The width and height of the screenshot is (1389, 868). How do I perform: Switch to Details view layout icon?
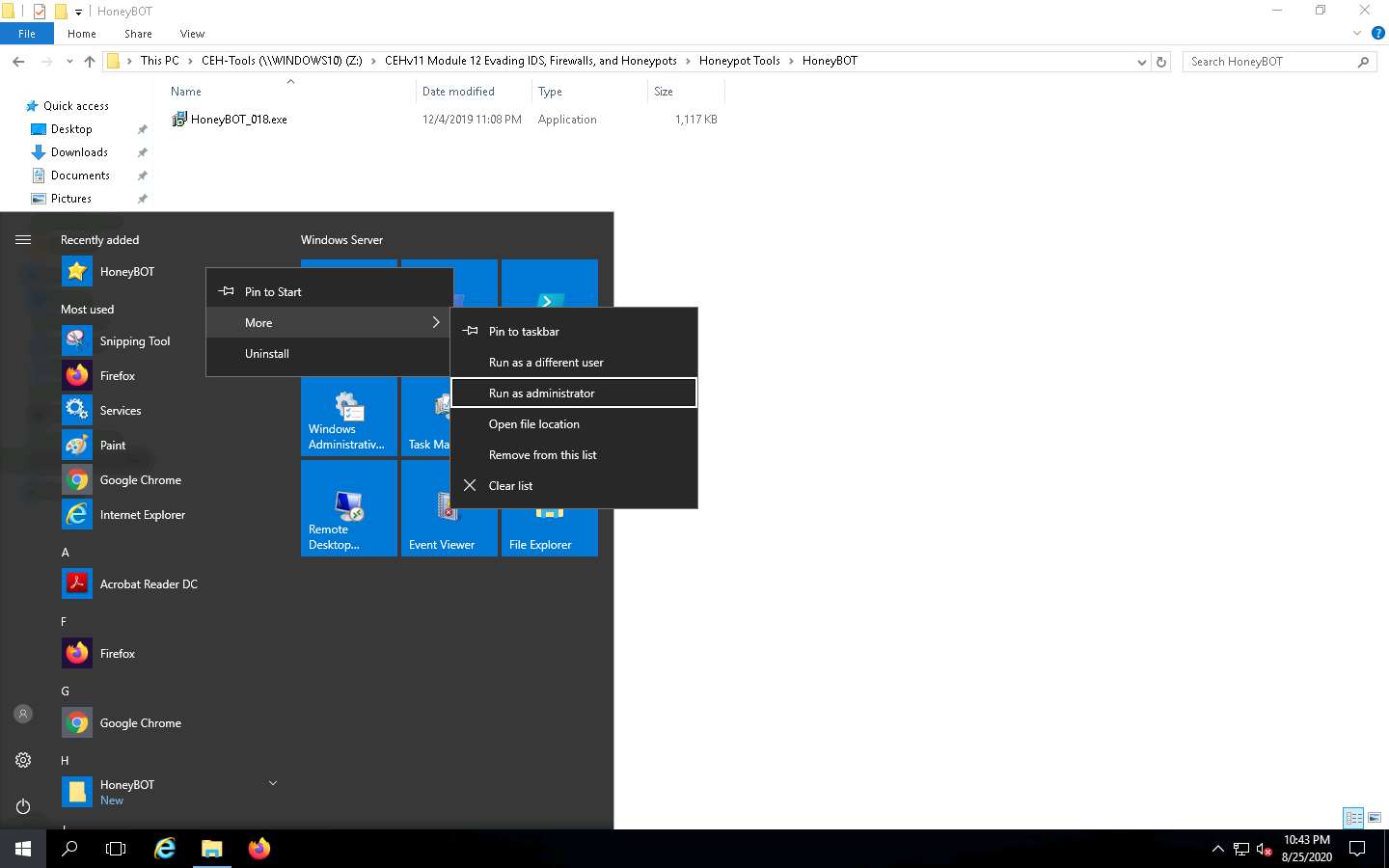point(1353,818)
